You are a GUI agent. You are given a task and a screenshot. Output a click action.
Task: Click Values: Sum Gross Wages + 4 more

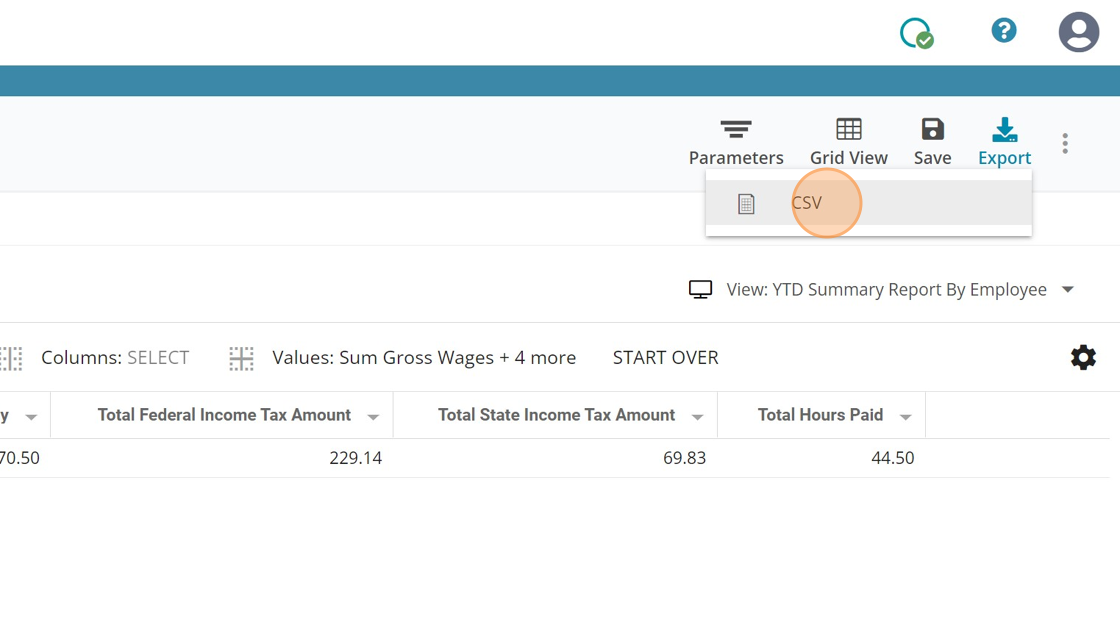[424, 358]
